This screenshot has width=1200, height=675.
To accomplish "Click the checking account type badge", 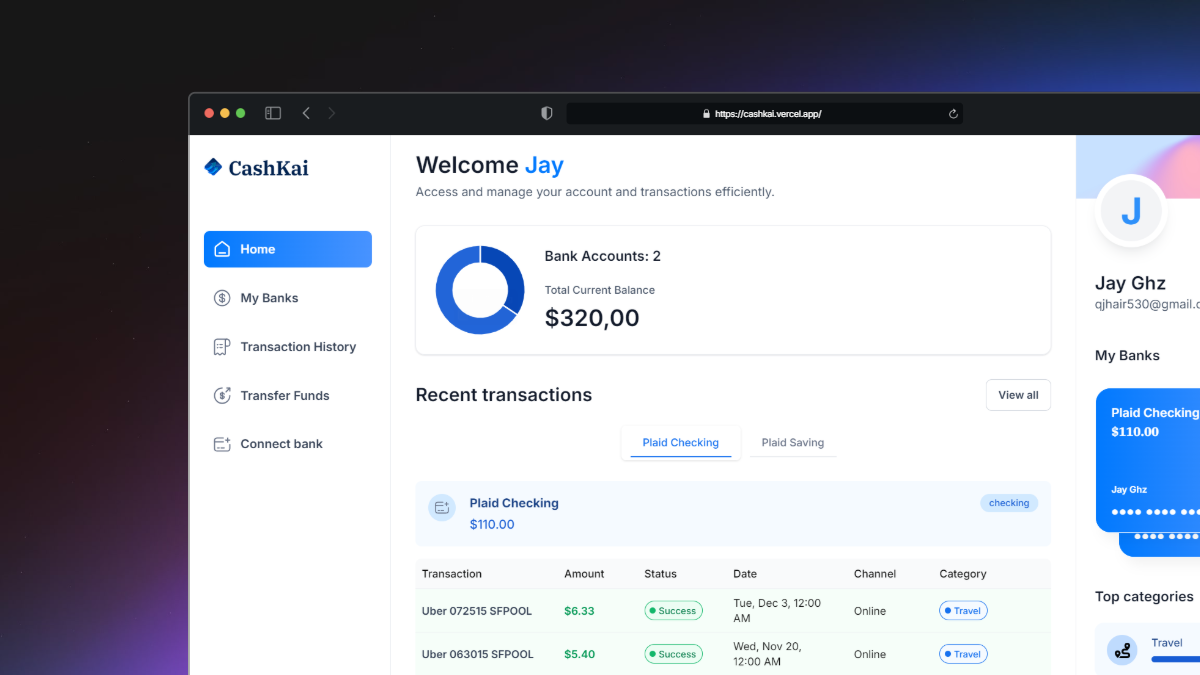I will pyautogui.click(x=1009, y=502).
